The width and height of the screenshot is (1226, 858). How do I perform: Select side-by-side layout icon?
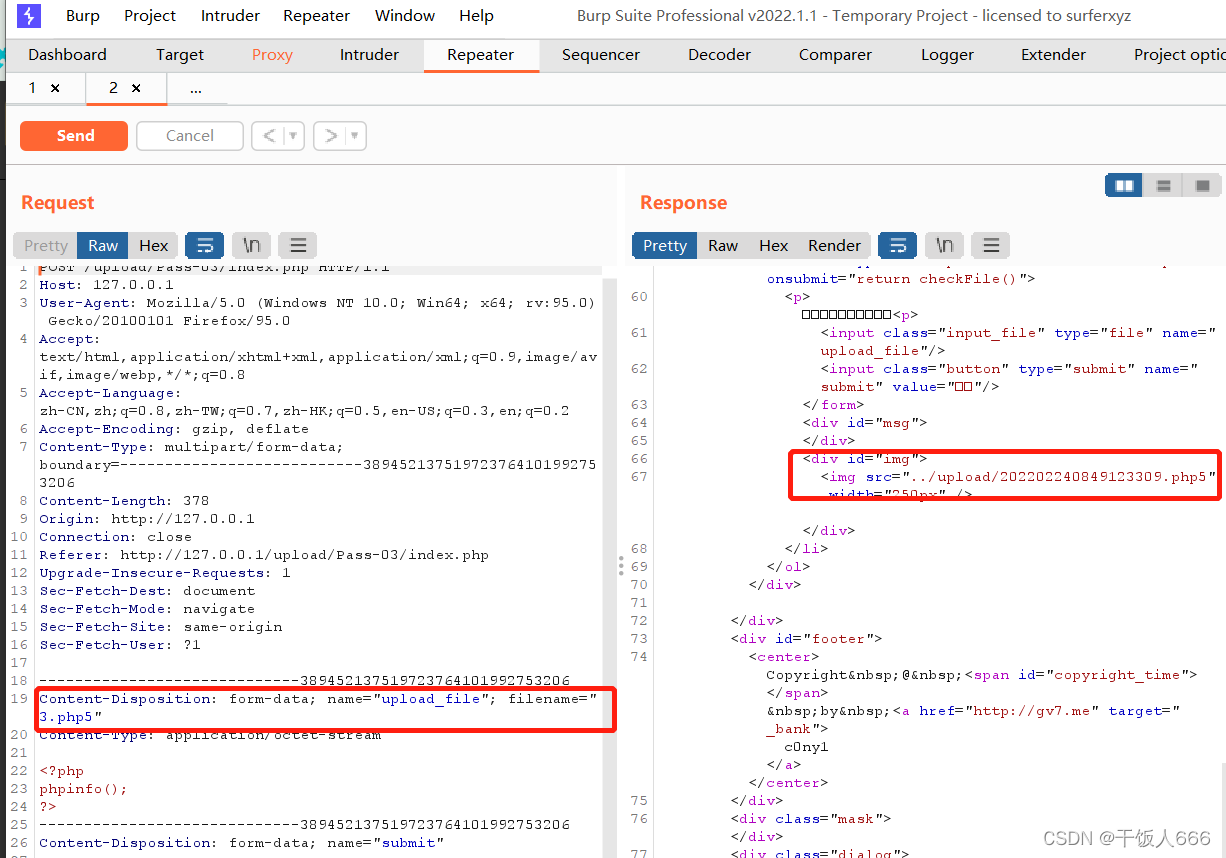[1124, 185]
